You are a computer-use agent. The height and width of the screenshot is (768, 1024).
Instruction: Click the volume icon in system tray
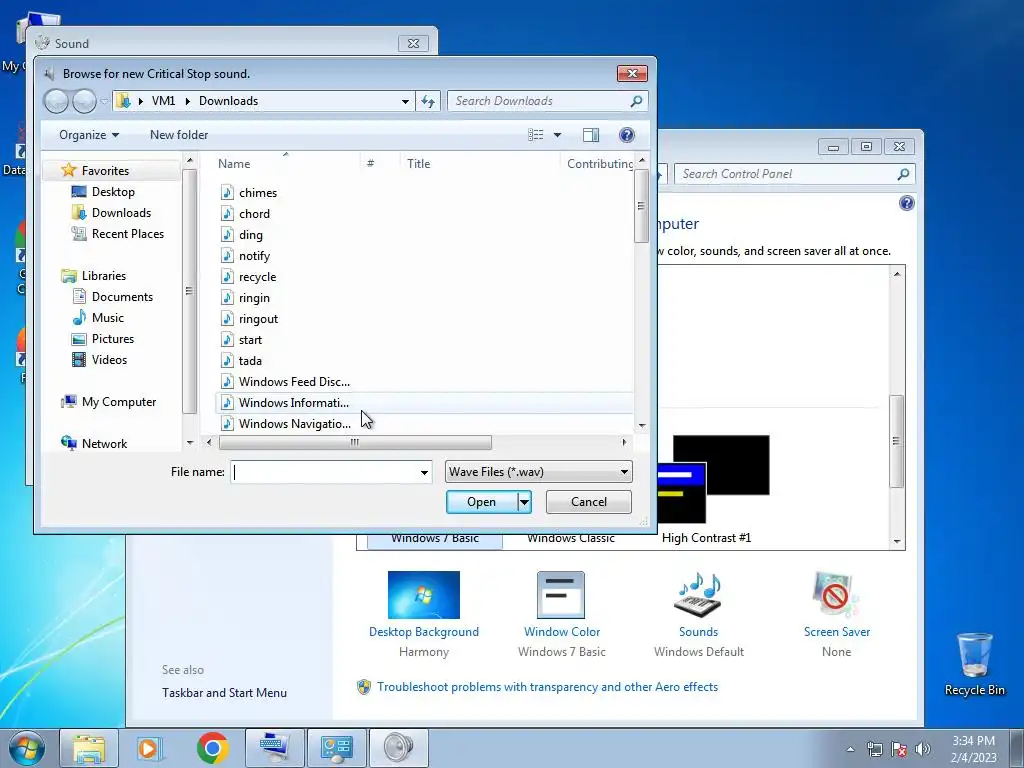tap(922, 749)
